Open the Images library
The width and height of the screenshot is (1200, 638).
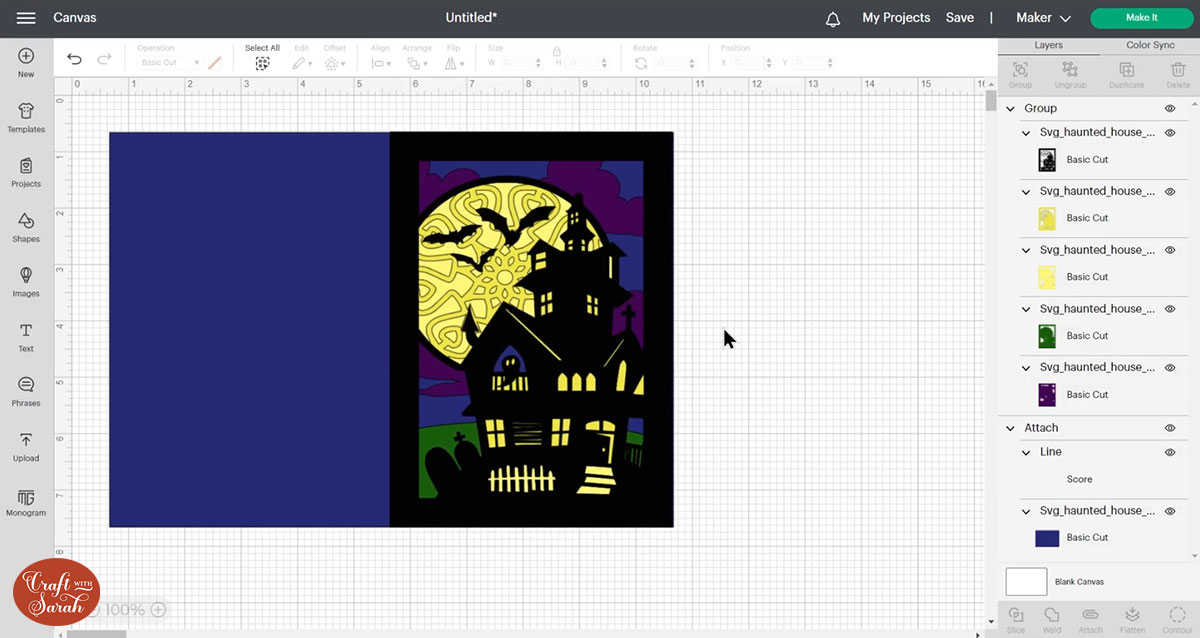tap(26, 281)
